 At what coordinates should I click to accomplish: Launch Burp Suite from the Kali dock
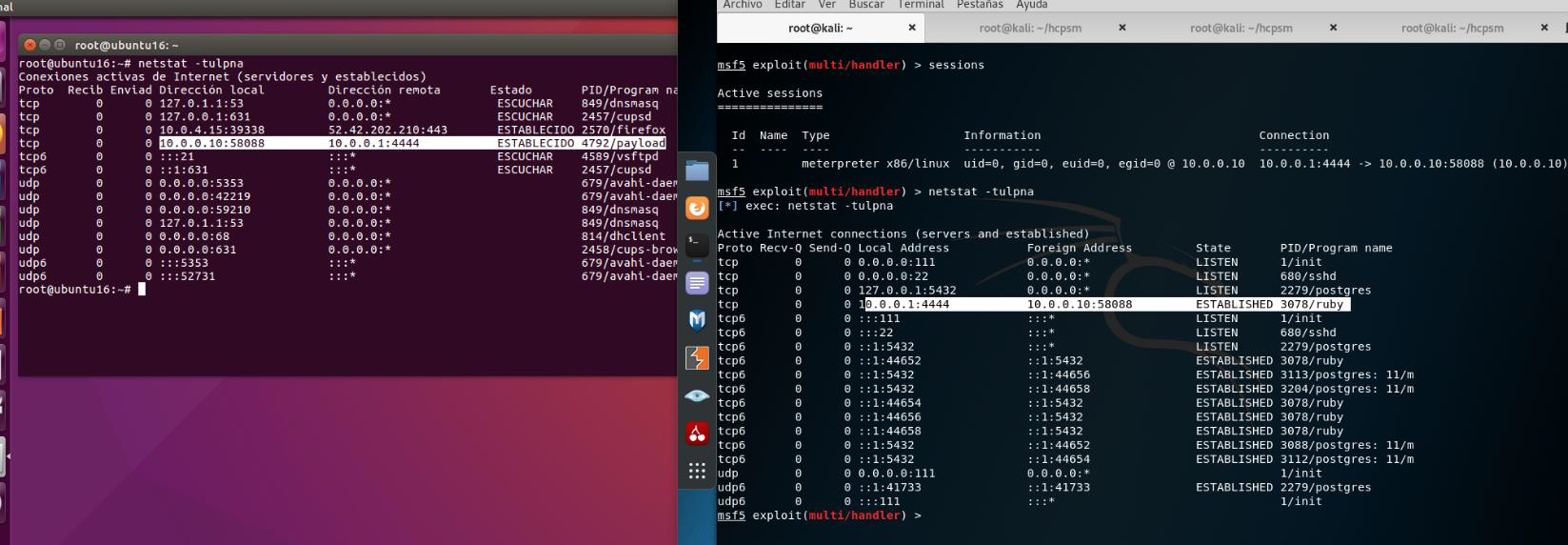tap(697, 358)
